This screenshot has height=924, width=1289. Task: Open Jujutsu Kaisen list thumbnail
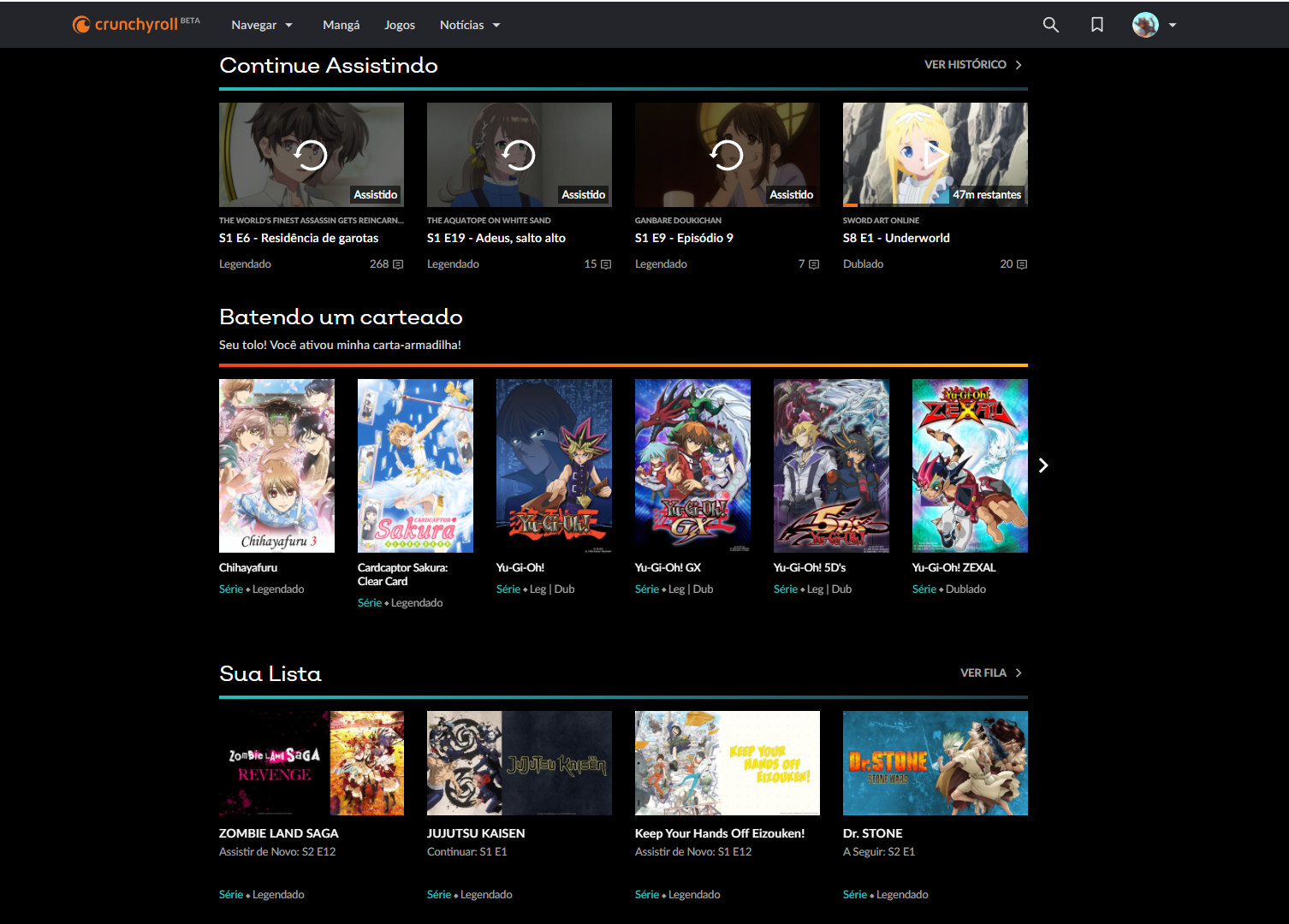[520, 763]
